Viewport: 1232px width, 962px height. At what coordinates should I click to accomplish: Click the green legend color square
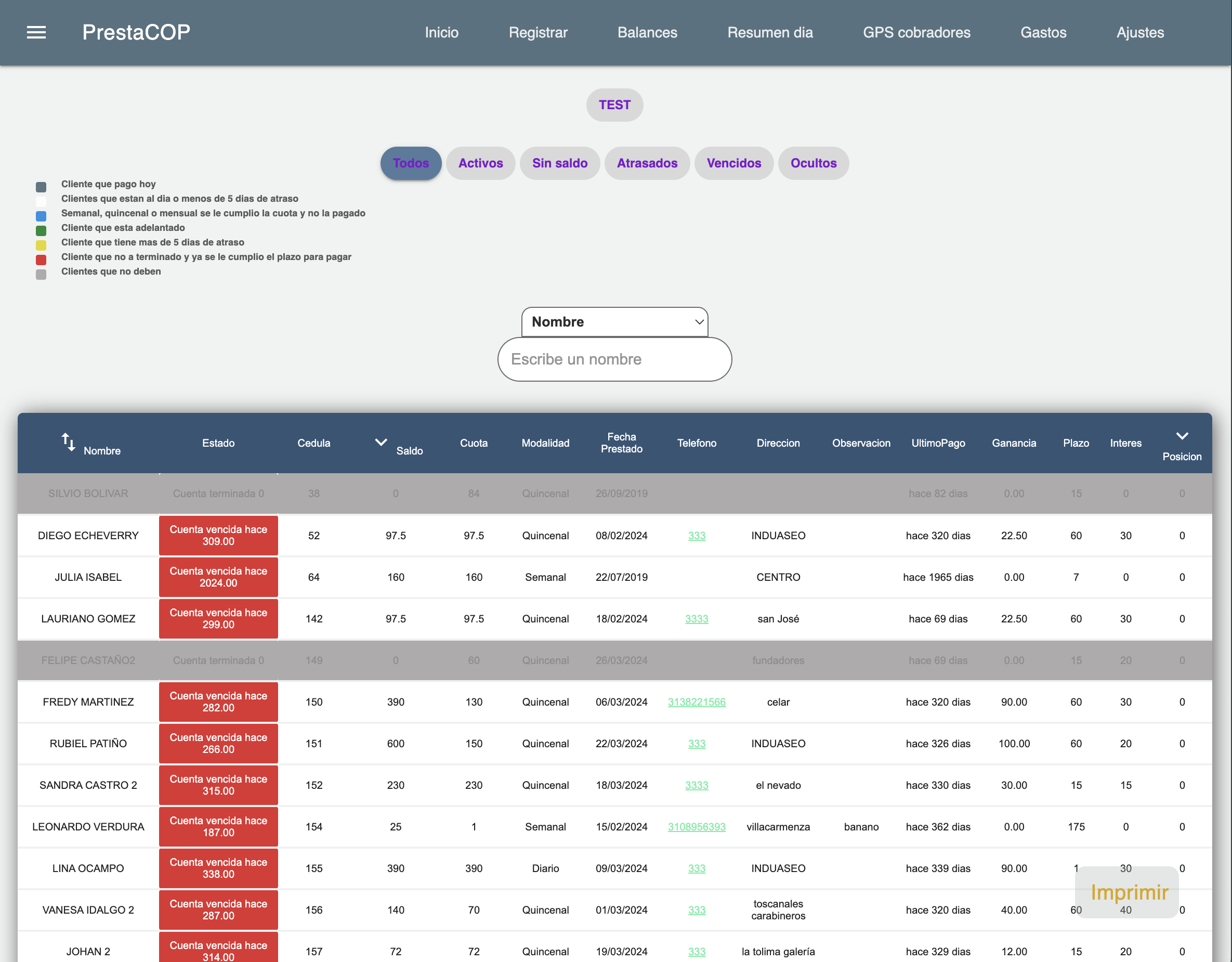click(41, 230)
